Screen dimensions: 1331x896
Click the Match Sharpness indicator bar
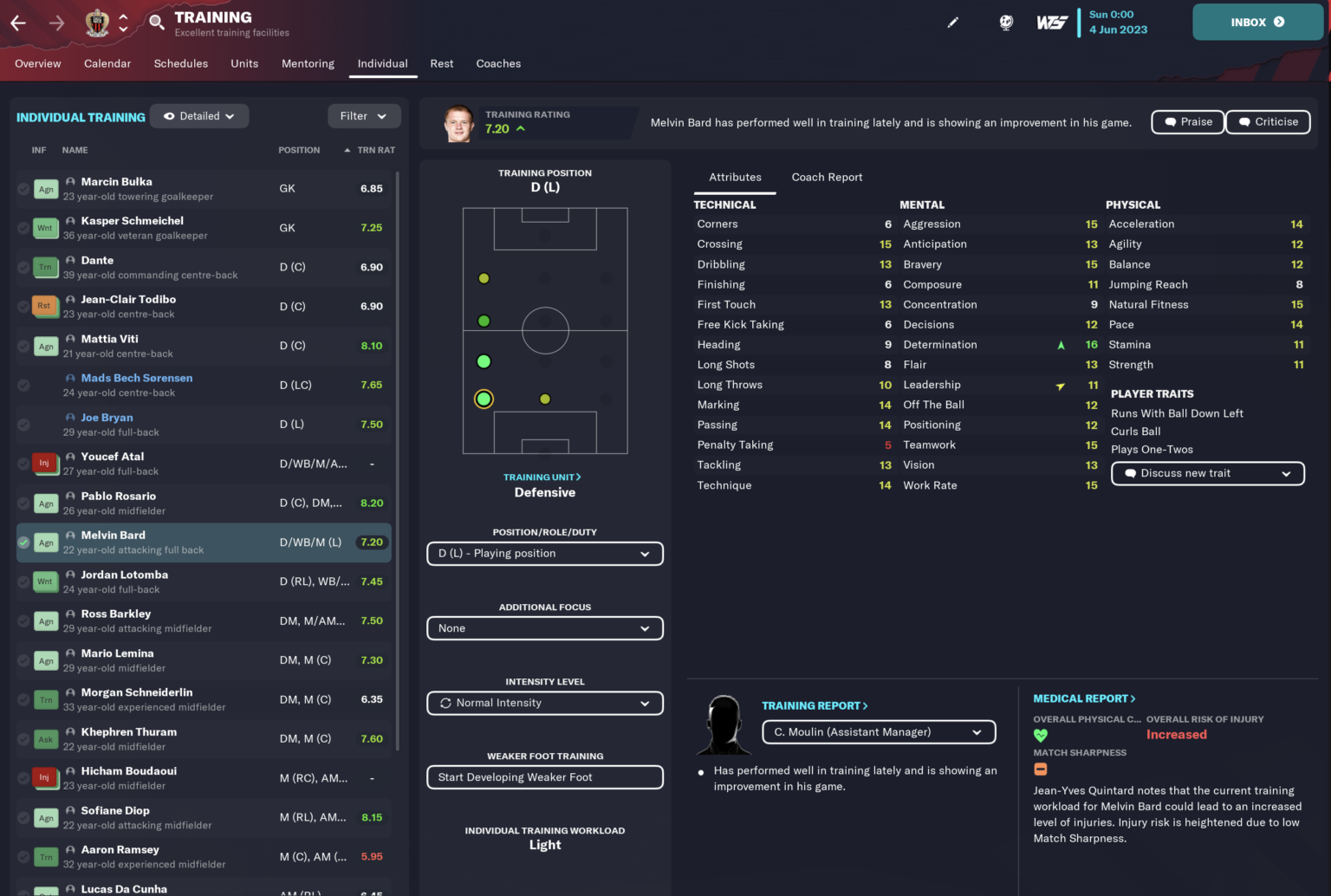(x=1040, y=769)
